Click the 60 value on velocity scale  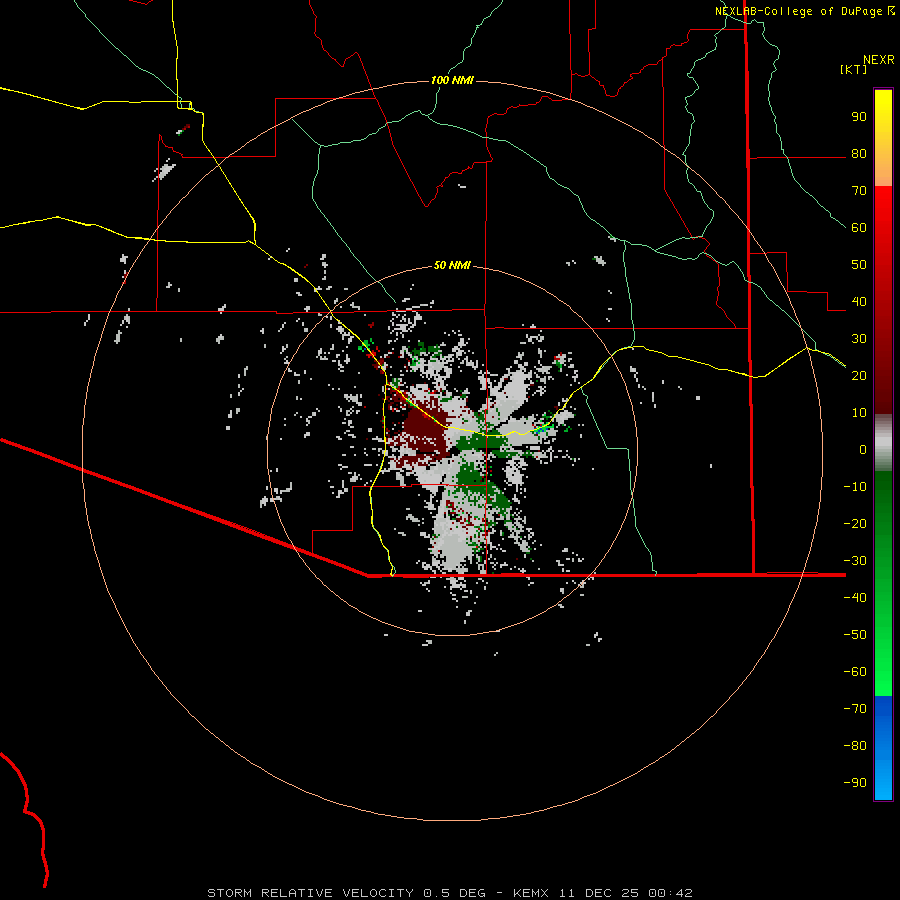(x=859, y=227)
